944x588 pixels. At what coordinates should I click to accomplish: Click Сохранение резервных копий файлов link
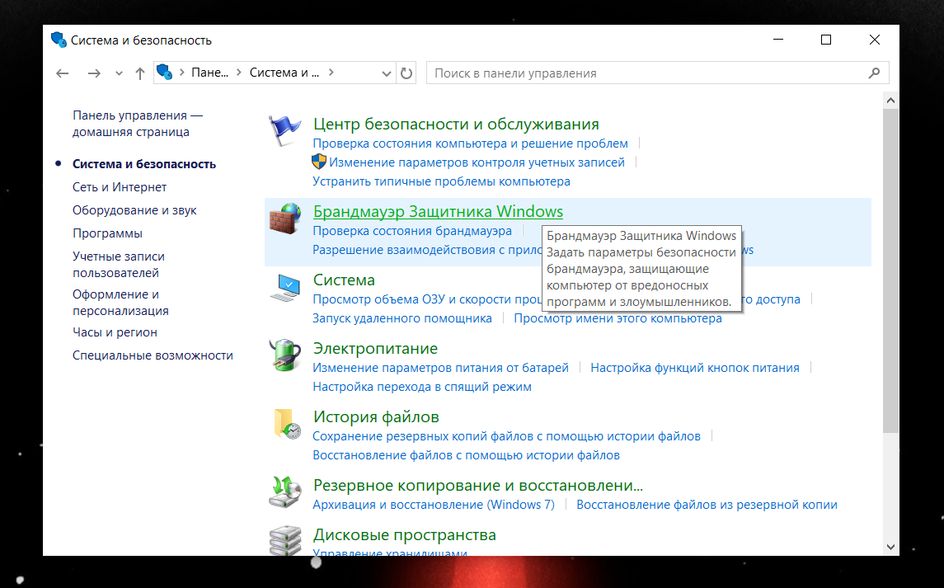click(x=506, y=436)
